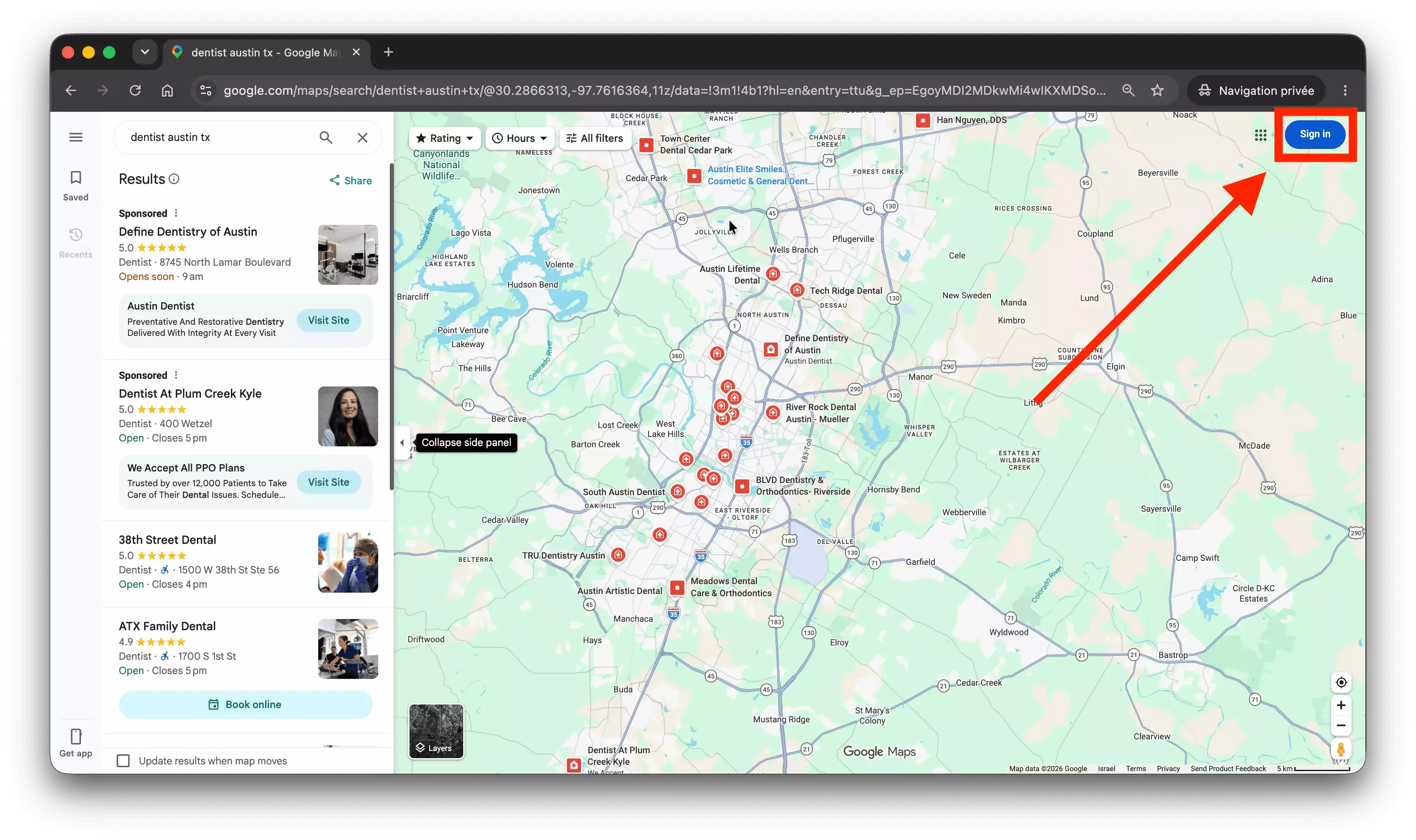This screenshot has height=840, width=1416.
Task: Visit Site for We Accept All PPO Plans
Action: click(328, 482)
